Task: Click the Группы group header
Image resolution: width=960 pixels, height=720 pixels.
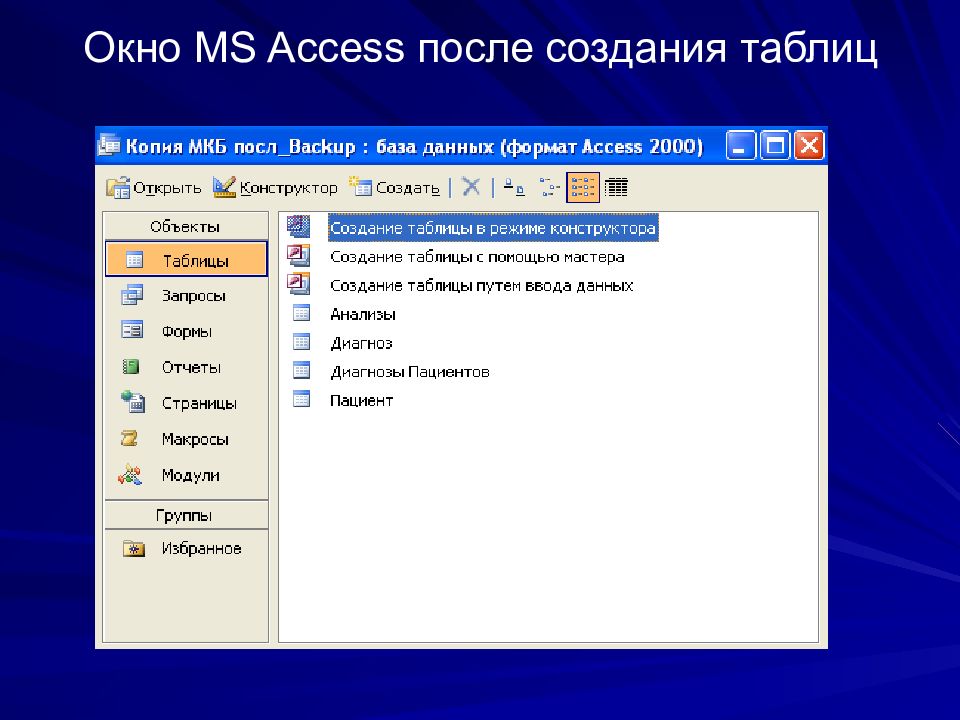Action: pos(186,516)
